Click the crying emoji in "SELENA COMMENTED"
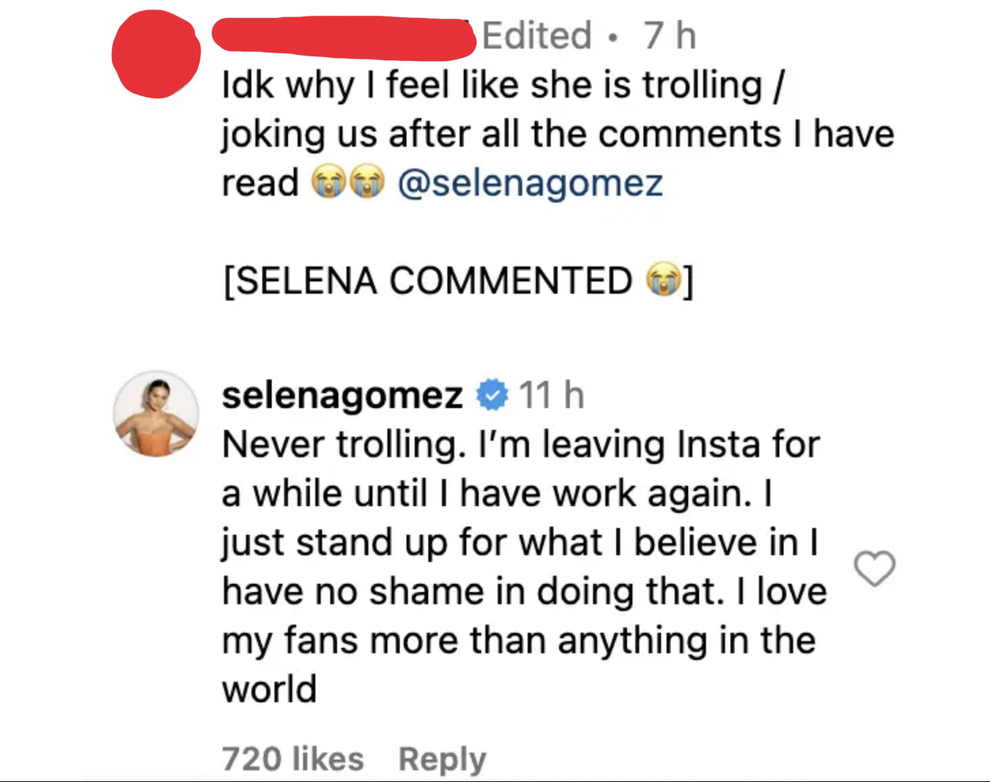This screenshot has height=782, width=990. (x=657, y=281)
